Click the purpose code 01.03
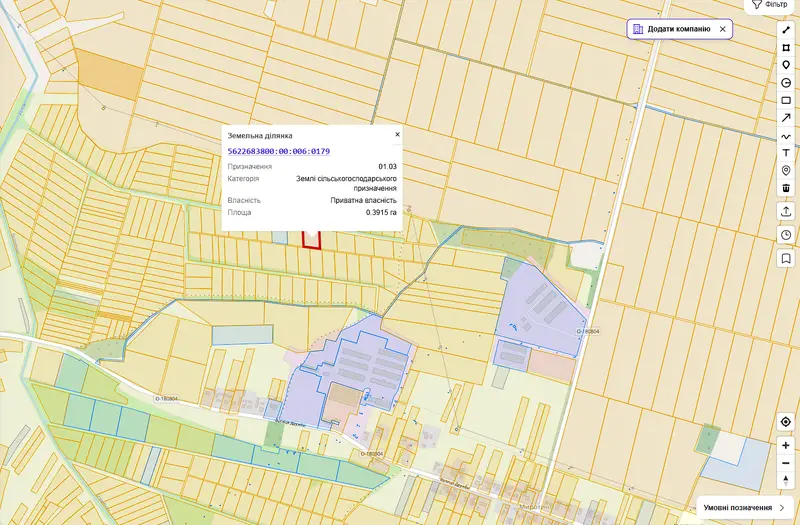 (x=387, y=167)
